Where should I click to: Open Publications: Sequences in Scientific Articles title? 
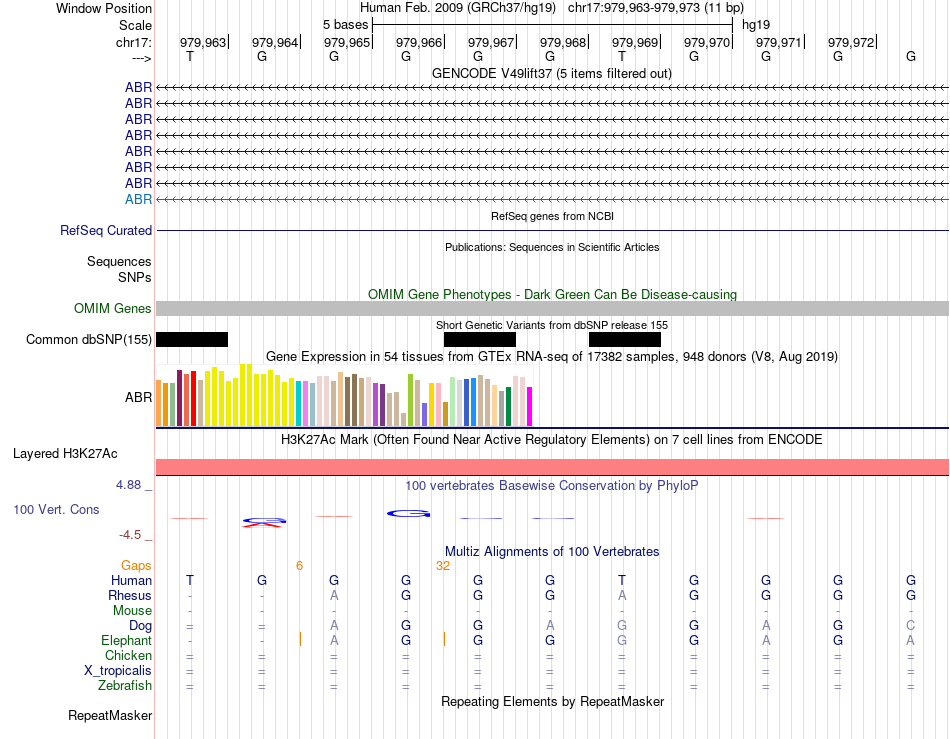(552, 247)
